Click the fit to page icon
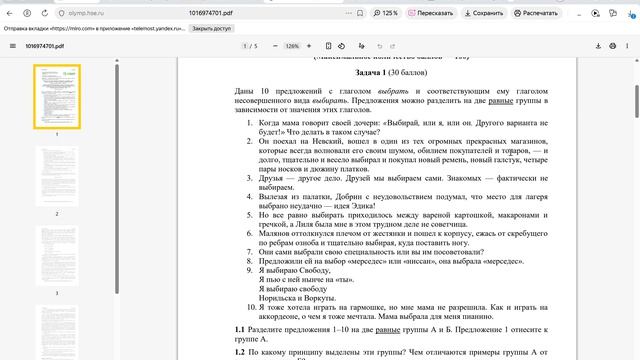The height and width of the screenshot is (360, 640). click(x=328, y=46)
